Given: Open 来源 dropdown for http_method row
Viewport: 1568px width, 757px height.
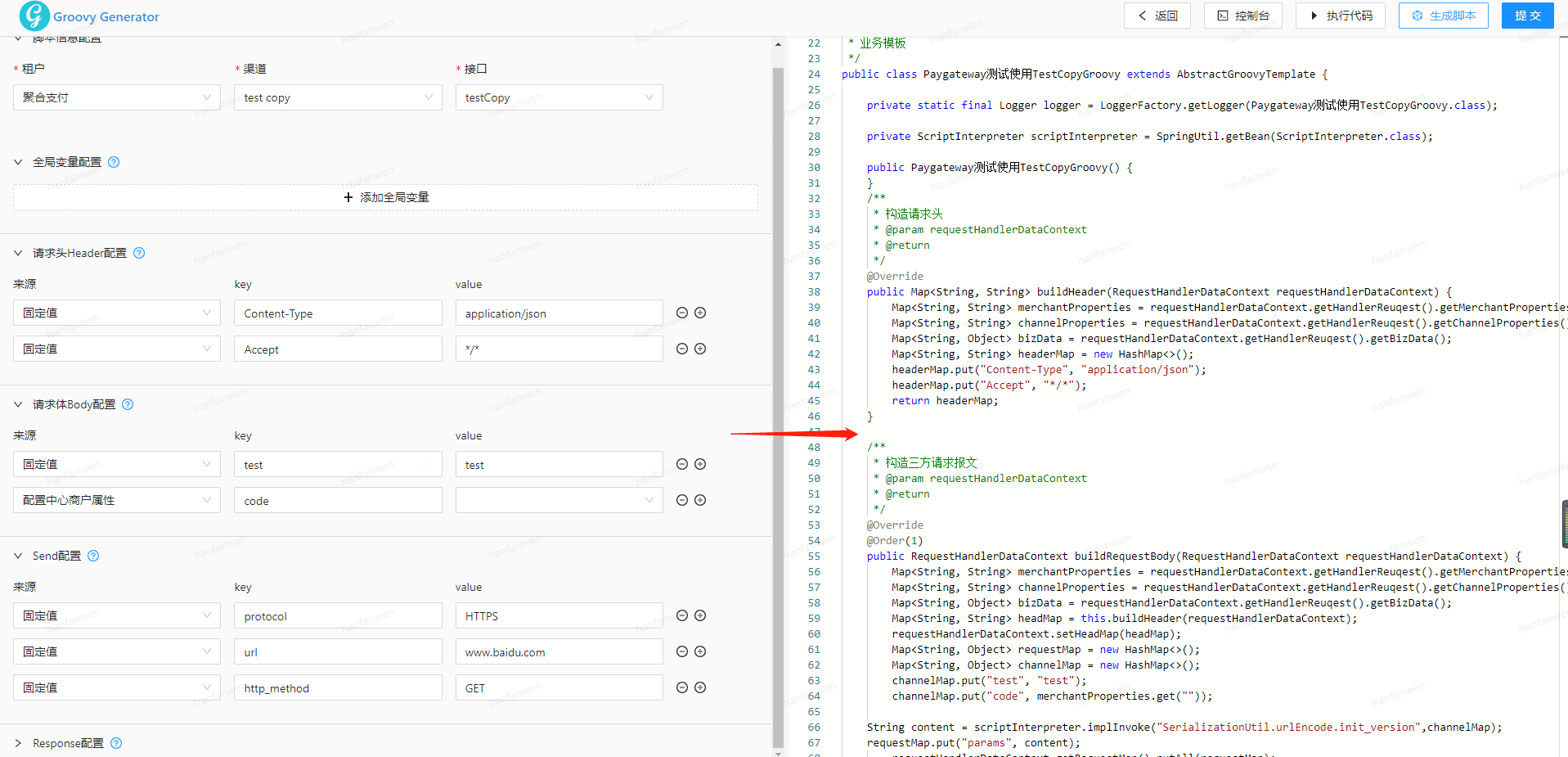Looking at the screenshot, I should [117, 687].
